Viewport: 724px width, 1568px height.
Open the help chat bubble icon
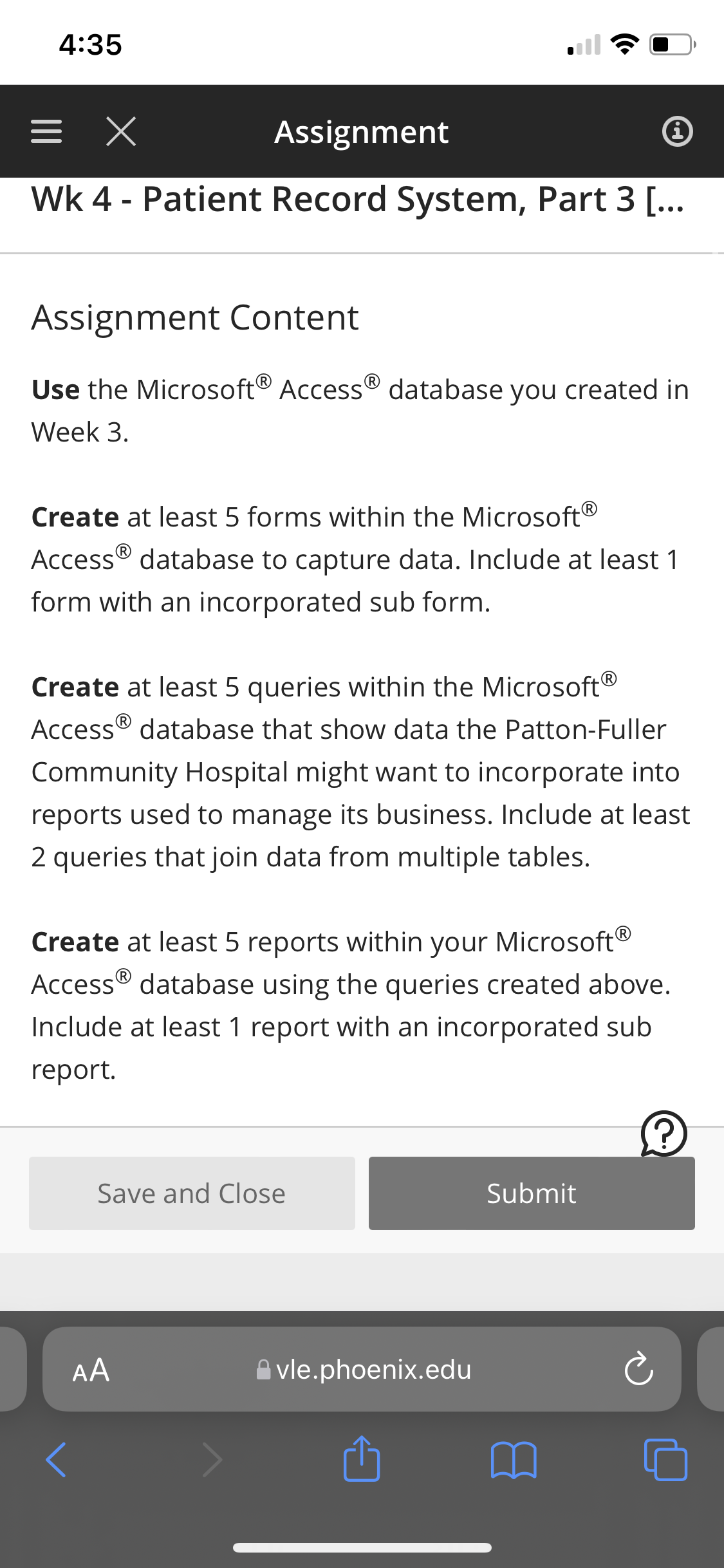[x=664, y=1134]
